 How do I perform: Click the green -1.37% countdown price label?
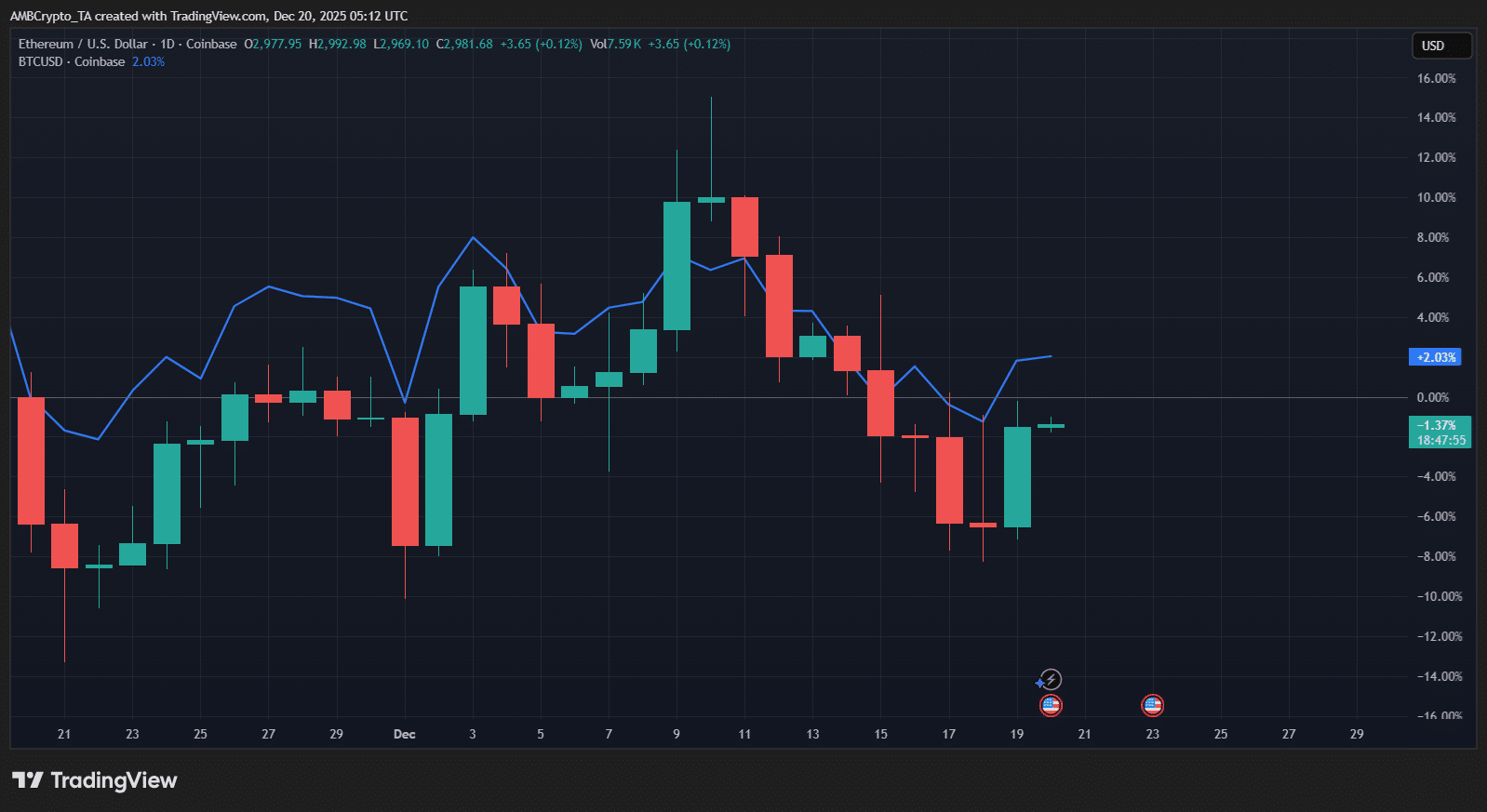click(1439, 433)
